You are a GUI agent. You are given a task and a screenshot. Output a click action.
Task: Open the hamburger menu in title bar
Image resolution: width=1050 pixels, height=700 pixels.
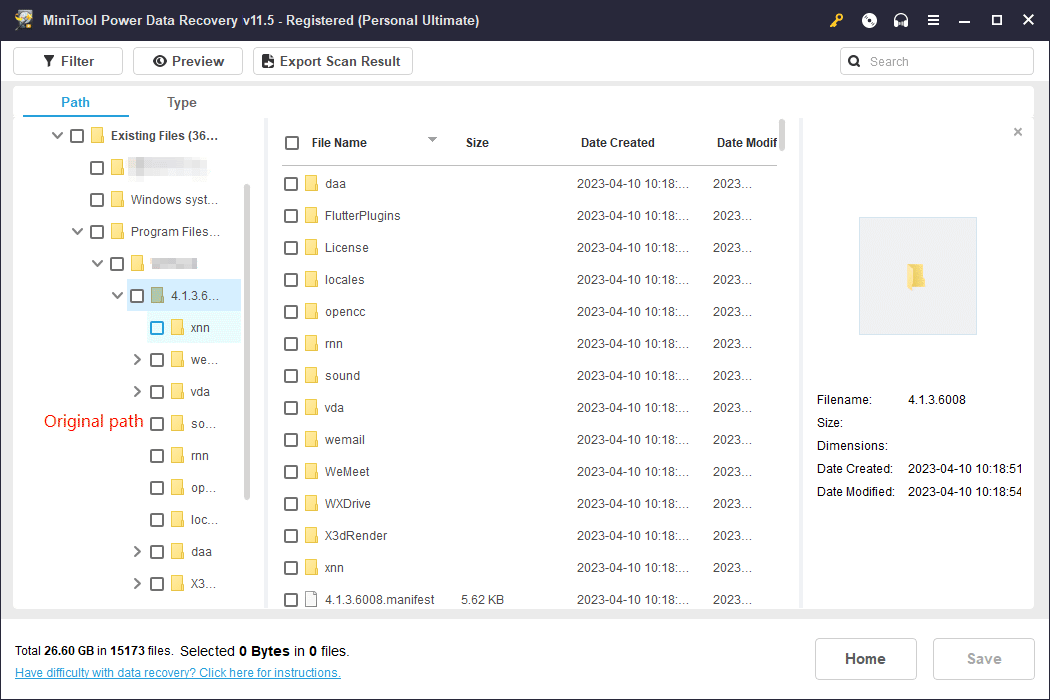pos(933,20)
